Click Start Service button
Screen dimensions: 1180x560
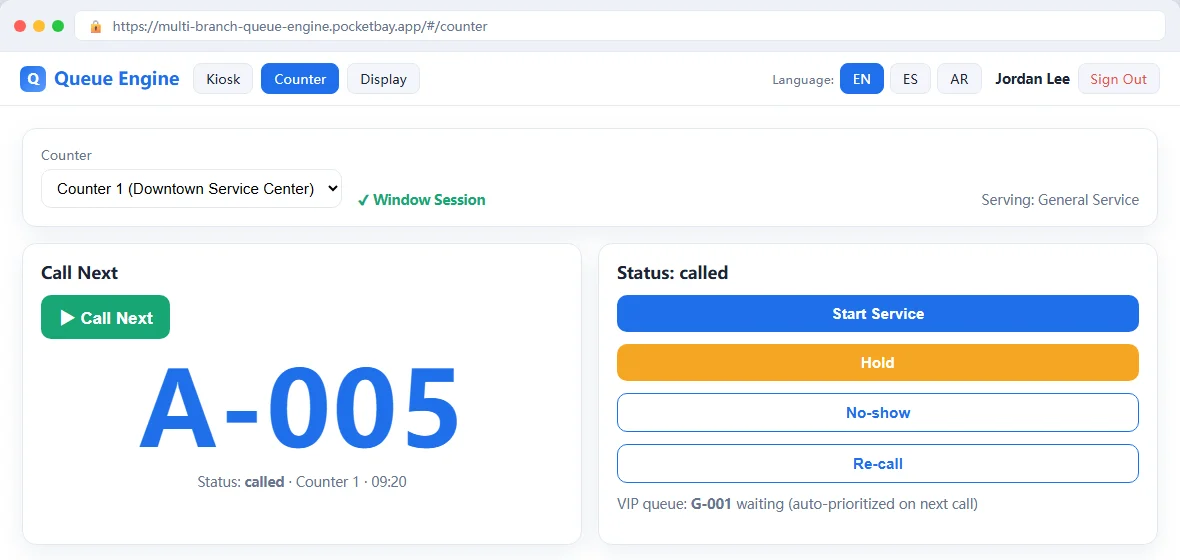[877, 314]
